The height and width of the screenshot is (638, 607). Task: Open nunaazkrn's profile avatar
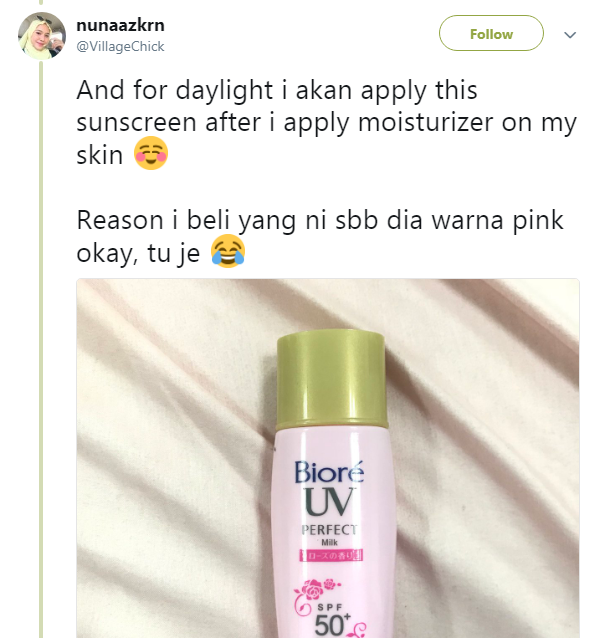pyautogui.click(x=41, y=36)
